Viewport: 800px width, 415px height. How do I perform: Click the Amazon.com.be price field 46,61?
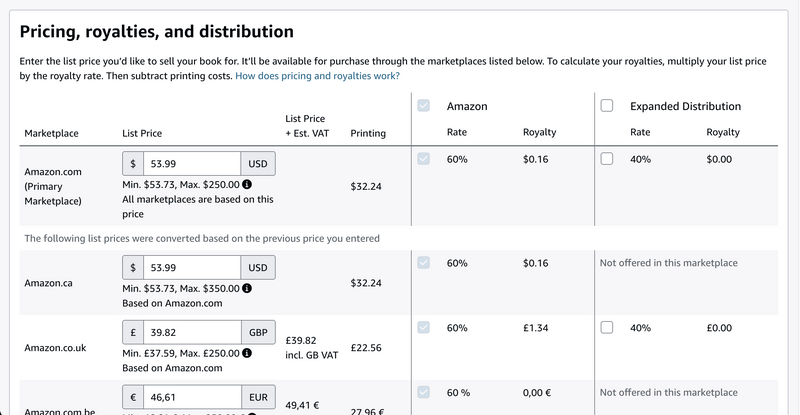192,397
